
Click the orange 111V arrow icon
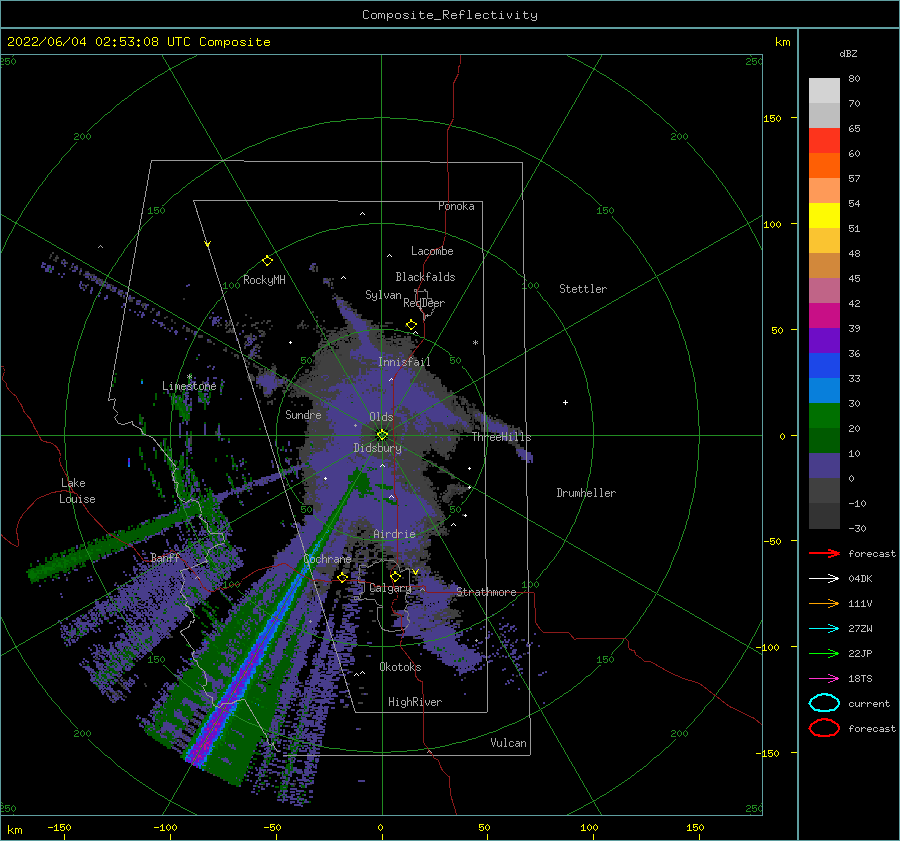click(x=824, y=603)
